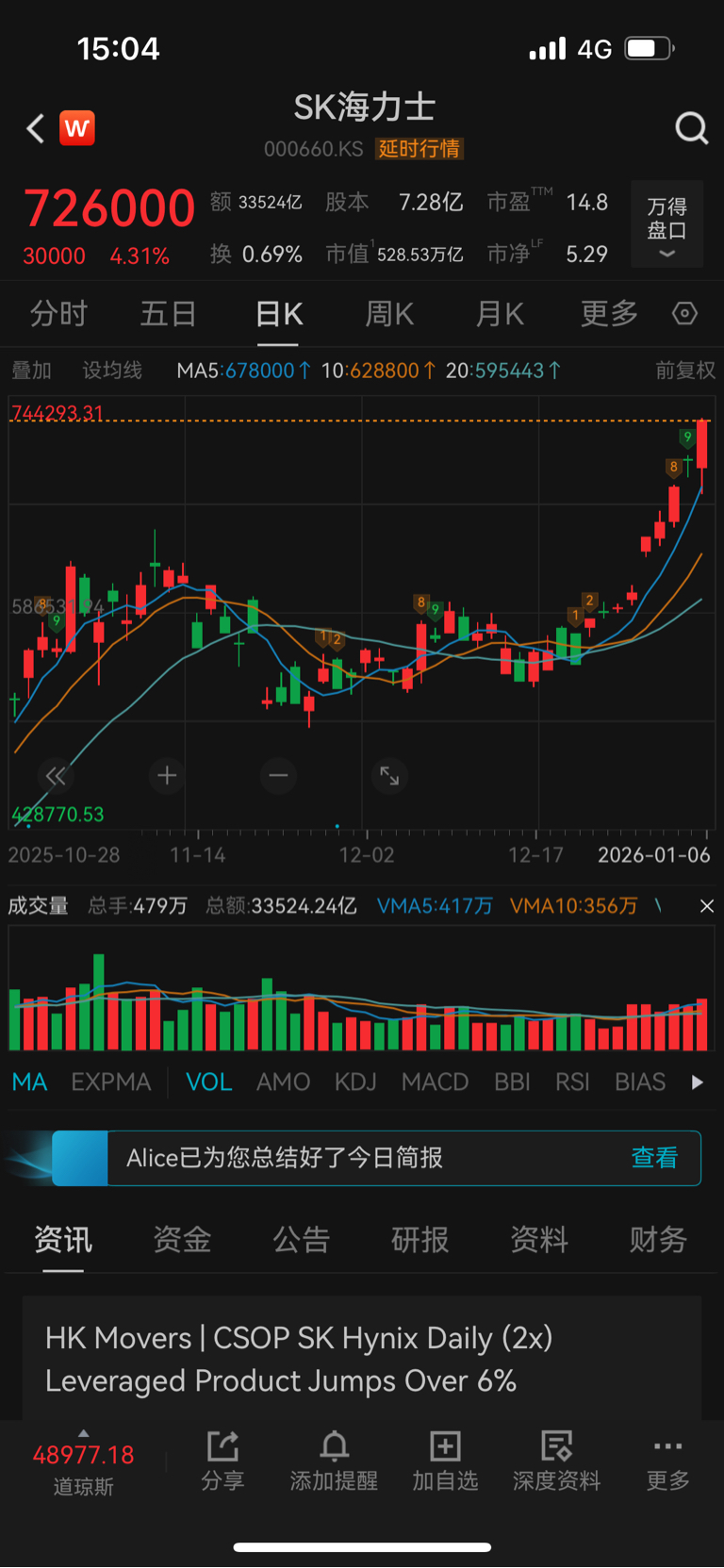This screenshot has height=1568, width=724.
Task: Open CSOP SK Hynix news headline
Action: click(x=299, y=1360)
